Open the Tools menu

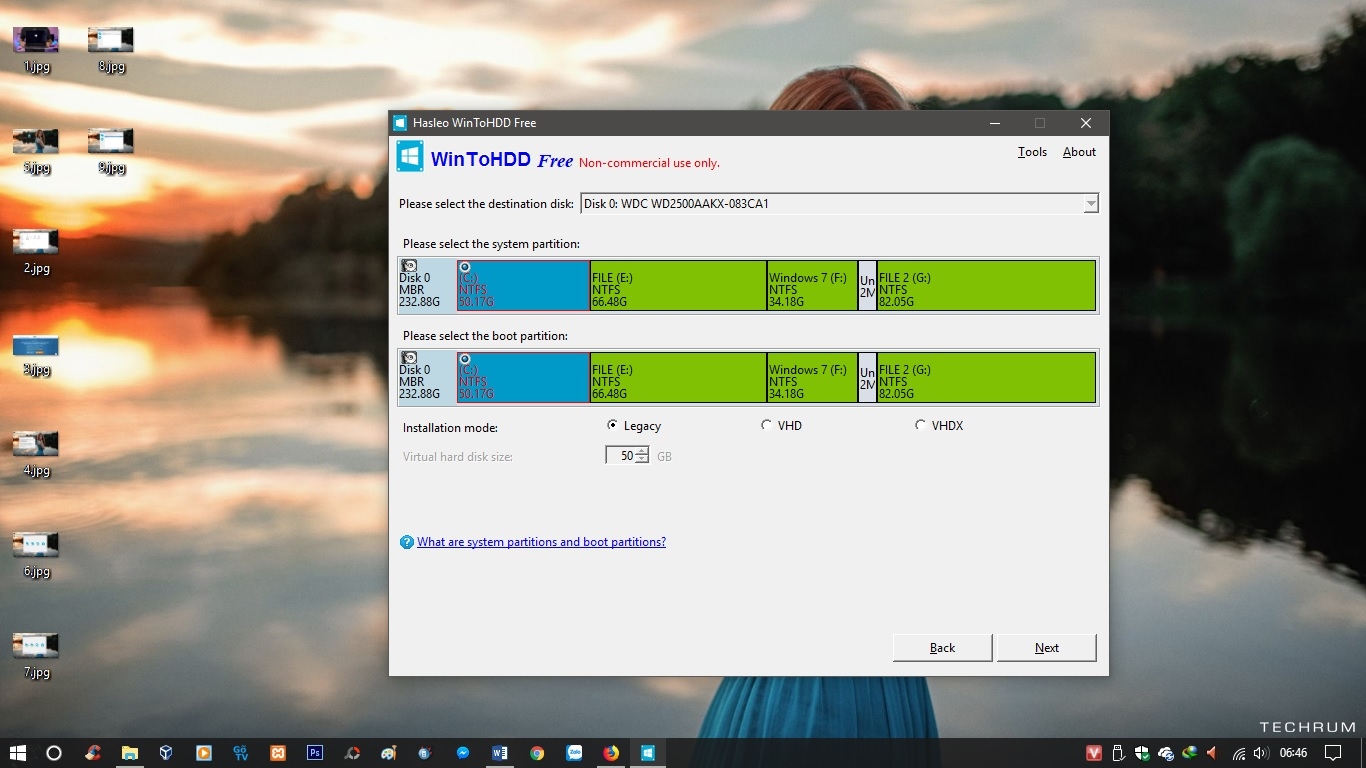point(1032,152)
